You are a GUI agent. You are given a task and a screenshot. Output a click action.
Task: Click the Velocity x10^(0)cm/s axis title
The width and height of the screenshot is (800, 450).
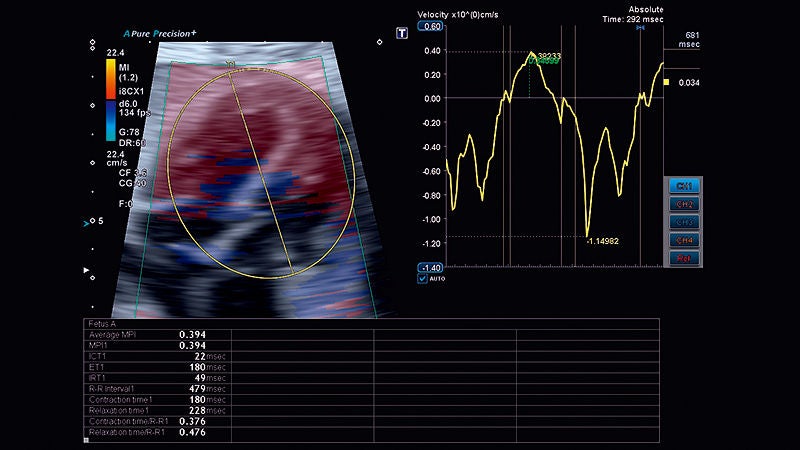pos(458,14)
